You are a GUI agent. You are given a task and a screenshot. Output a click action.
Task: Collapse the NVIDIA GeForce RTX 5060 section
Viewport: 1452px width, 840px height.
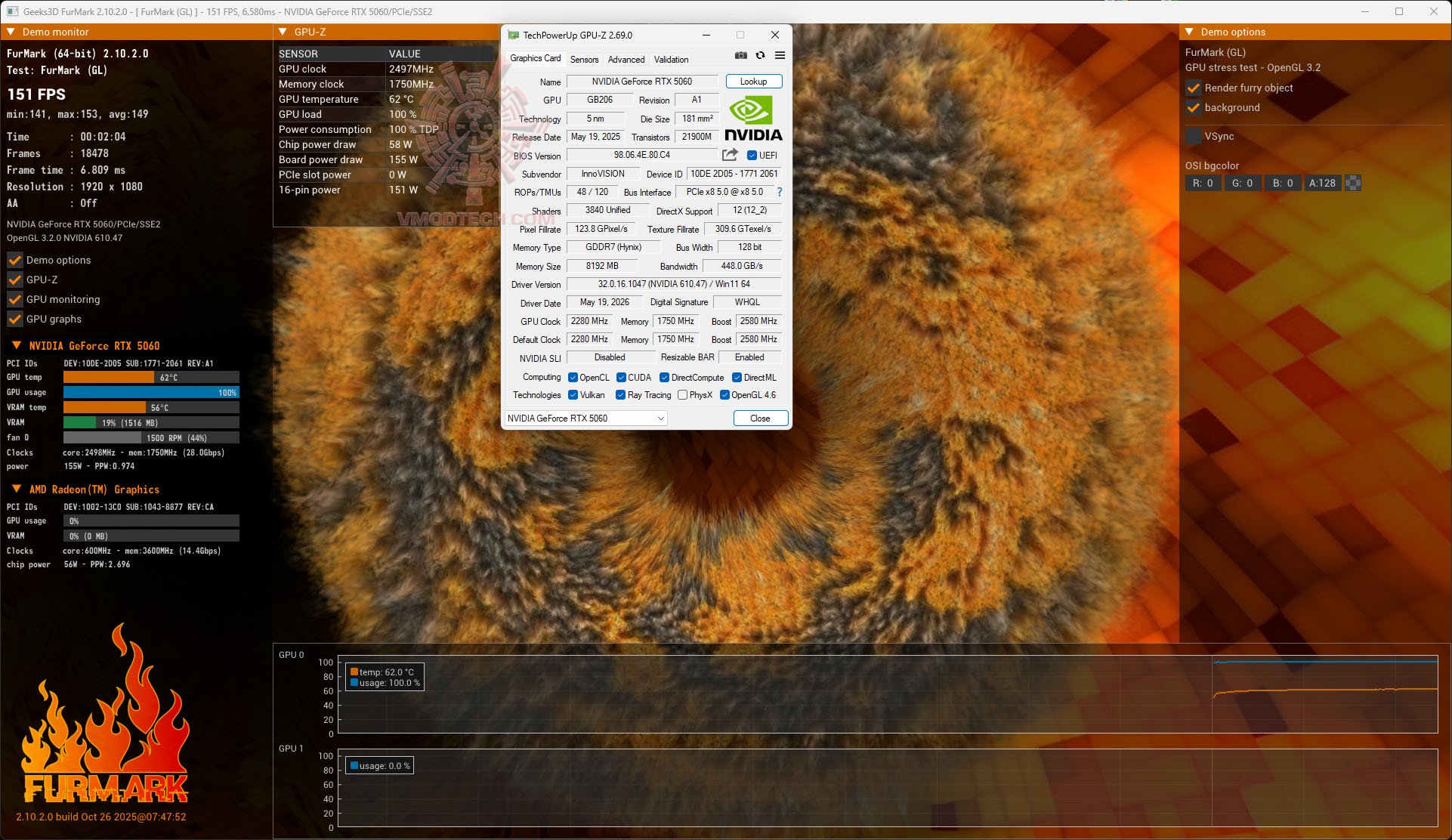16,345
